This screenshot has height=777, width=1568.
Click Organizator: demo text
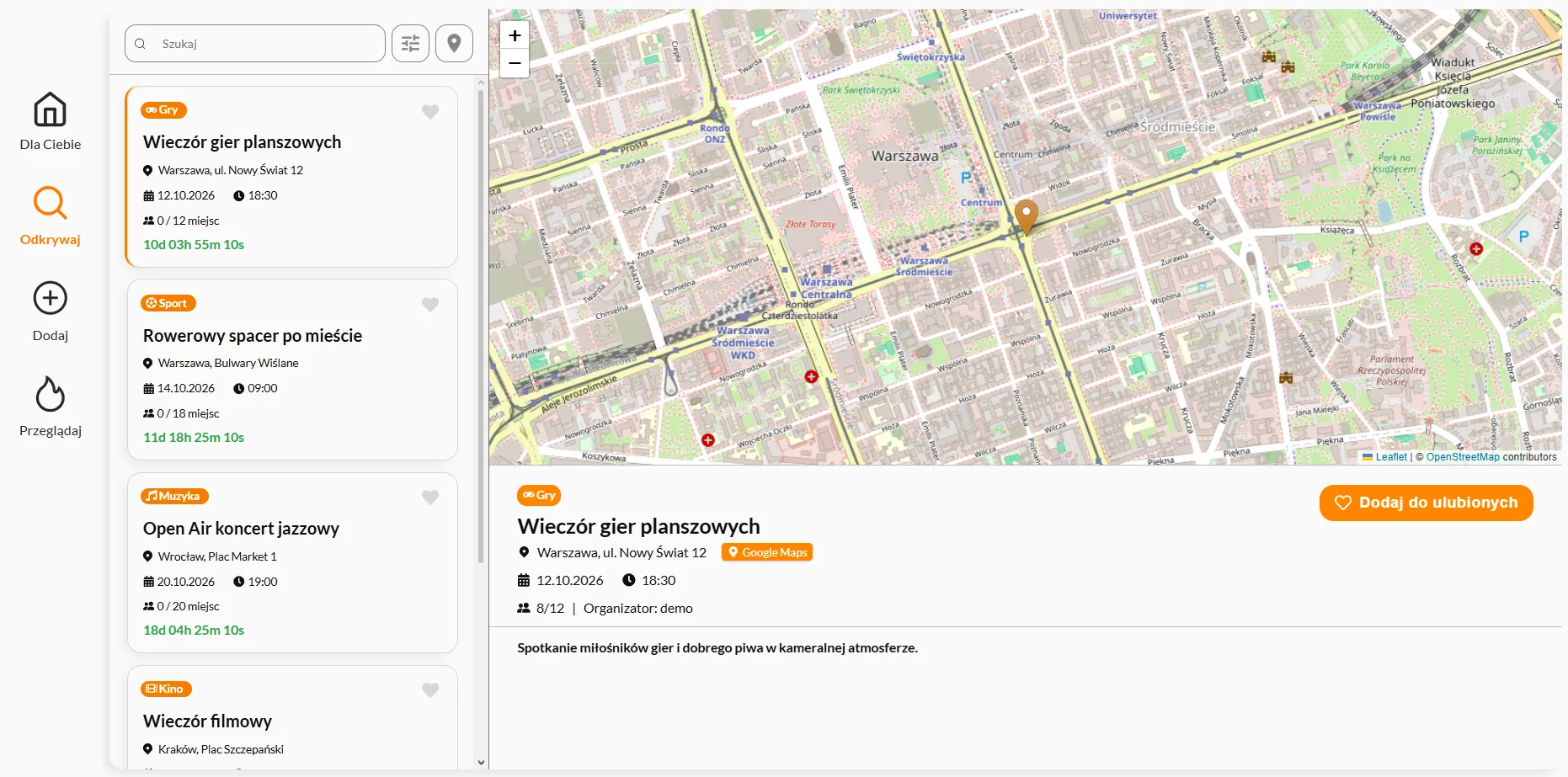(638, 609)
